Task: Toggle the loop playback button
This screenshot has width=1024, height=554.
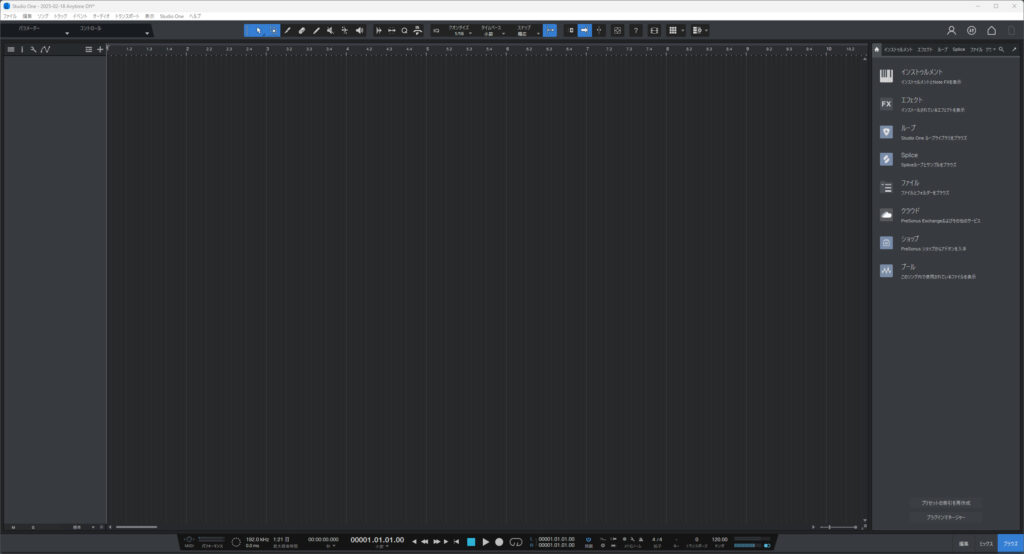Action: [515, 542]
